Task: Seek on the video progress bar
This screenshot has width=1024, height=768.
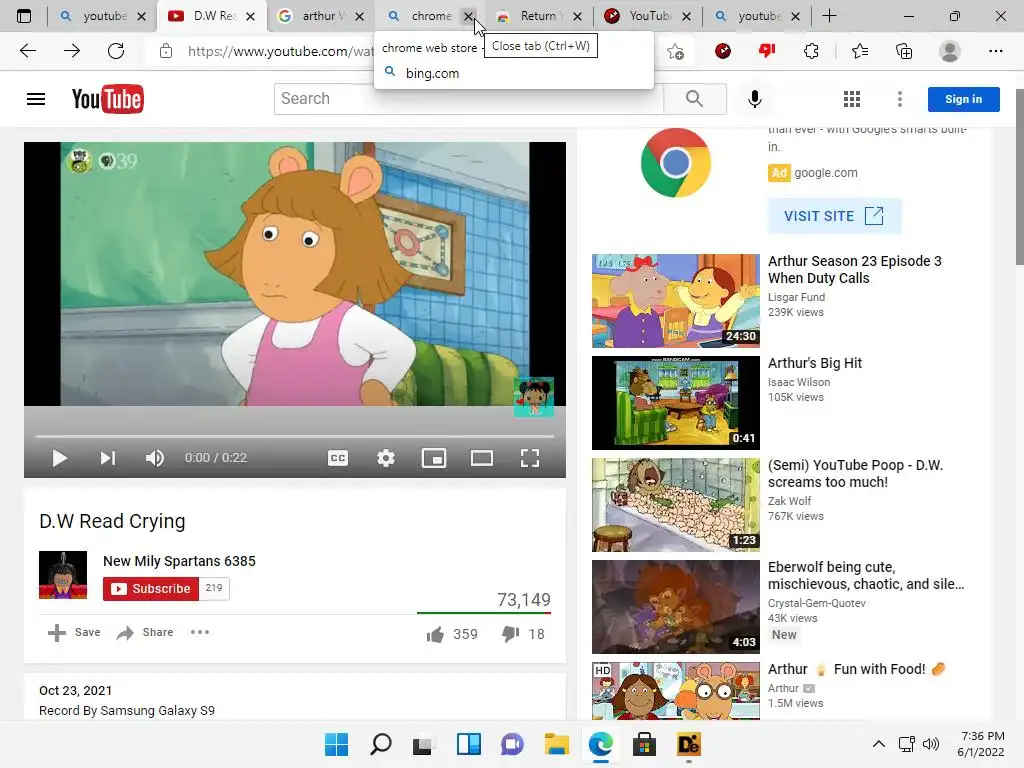Action: (x=295, y=436)
